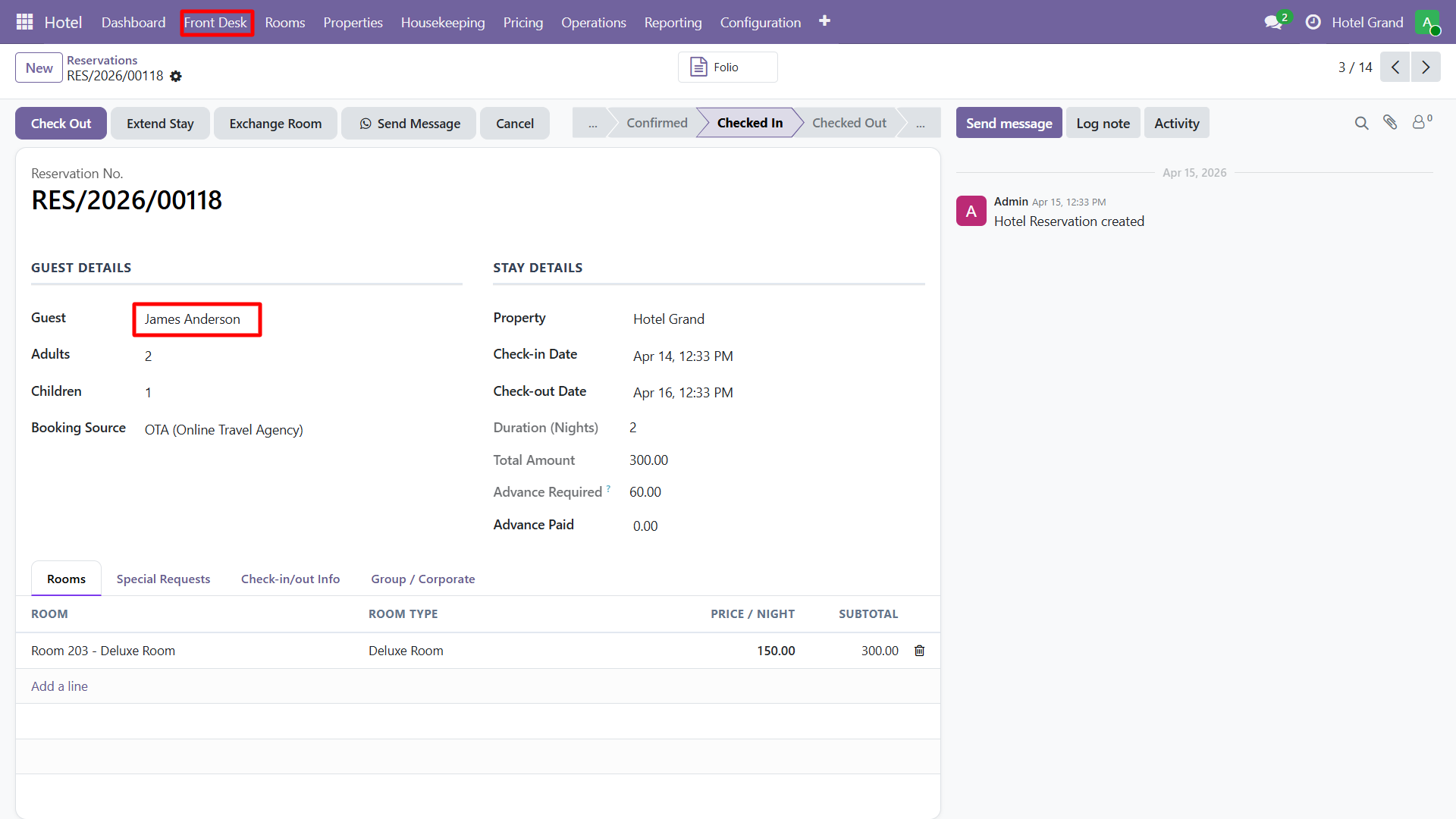Click the Add a line link
The image size is (1456, 819).
[x=59, y=686]
